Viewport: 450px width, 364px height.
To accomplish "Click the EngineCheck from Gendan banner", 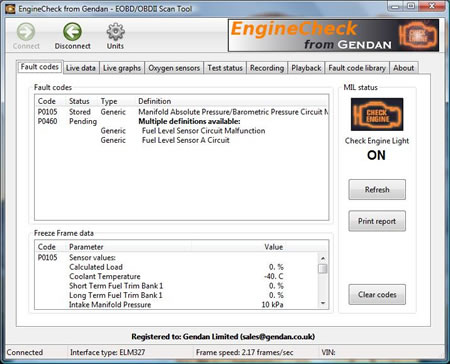I will [x=333, y=35].
